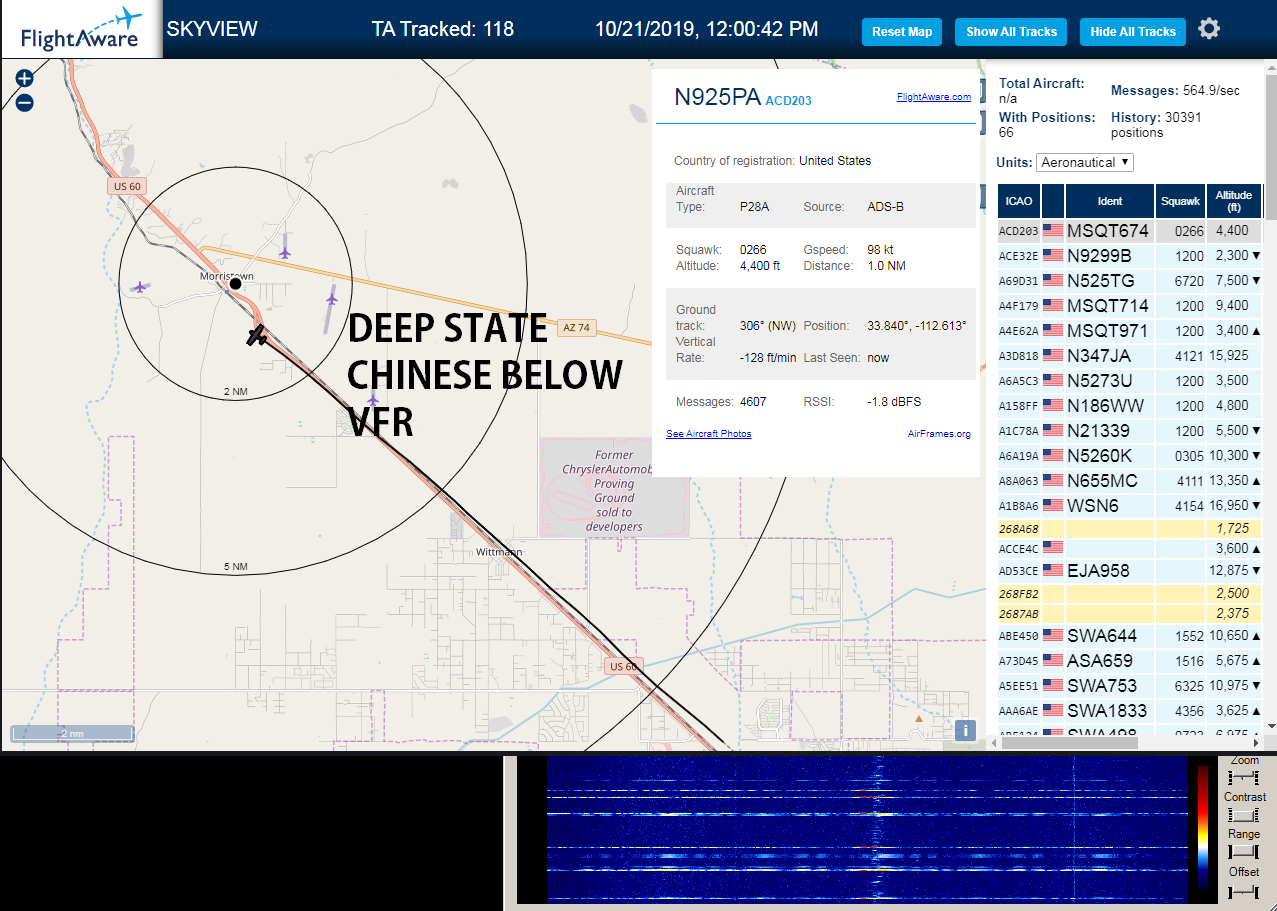Click the US flag in EJA958 row

pyautogui.click(x=1052, y=571)
